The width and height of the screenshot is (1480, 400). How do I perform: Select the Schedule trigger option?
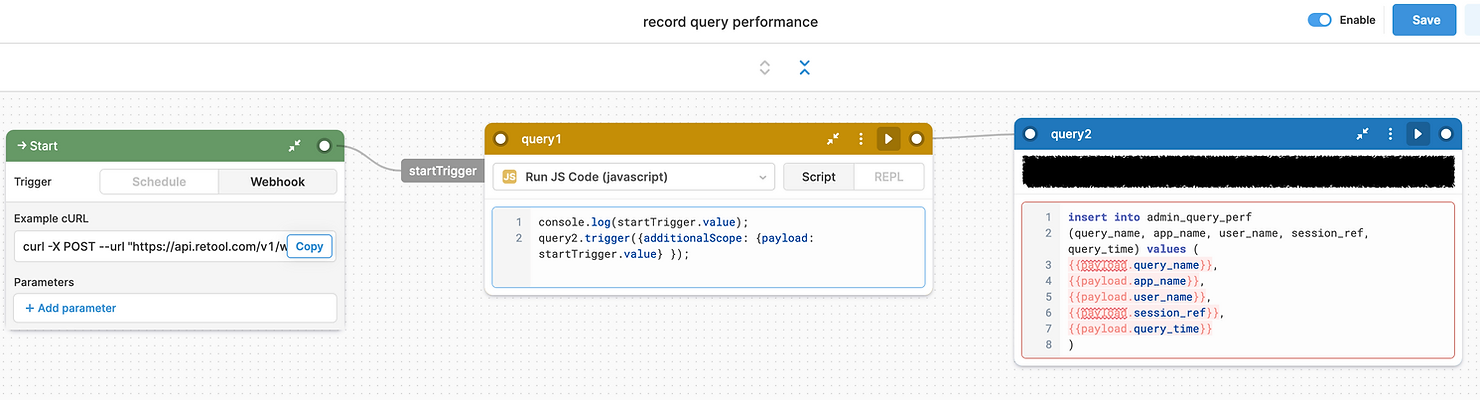(159, 182)
